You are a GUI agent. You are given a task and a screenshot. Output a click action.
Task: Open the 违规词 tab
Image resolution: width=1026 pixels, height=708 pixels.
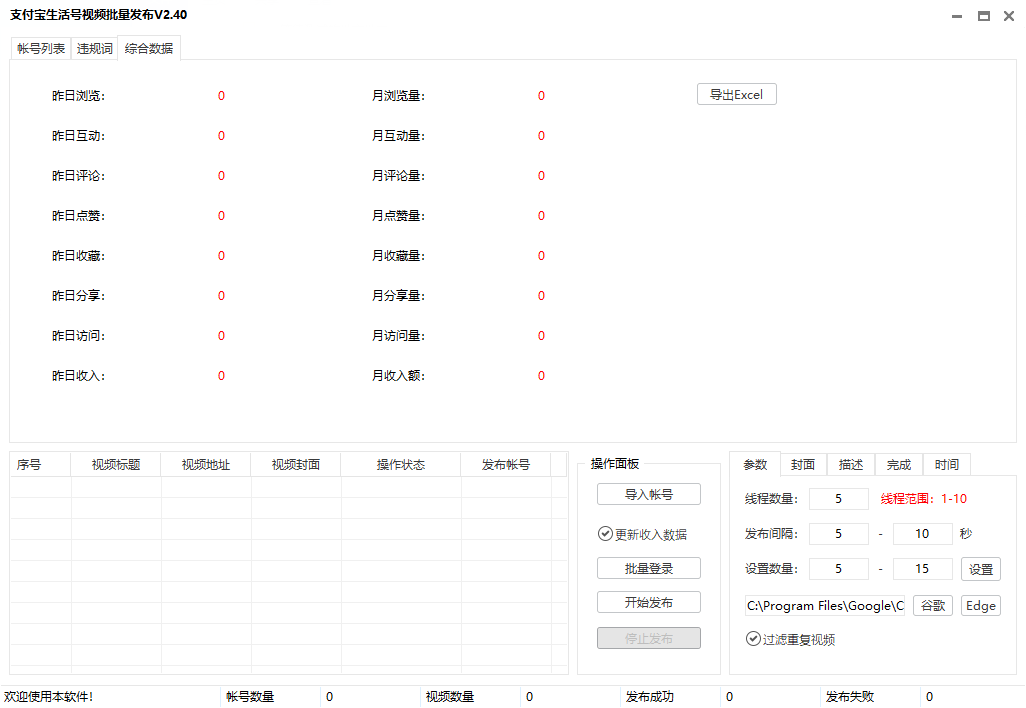(x=94, y=48)
